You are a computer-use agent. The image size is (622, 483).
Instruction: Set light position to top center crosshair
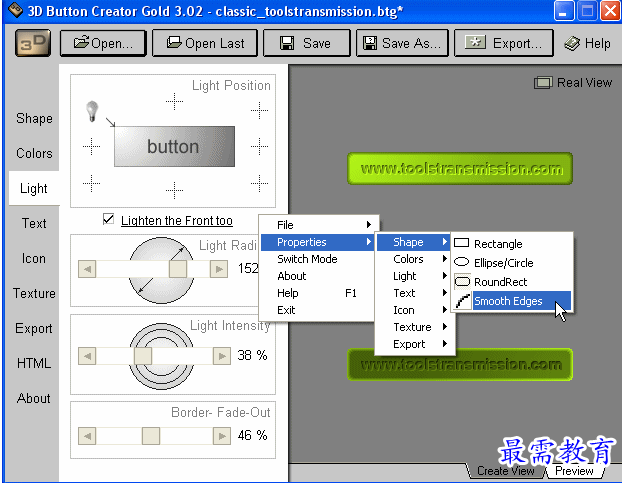(175, 102)
